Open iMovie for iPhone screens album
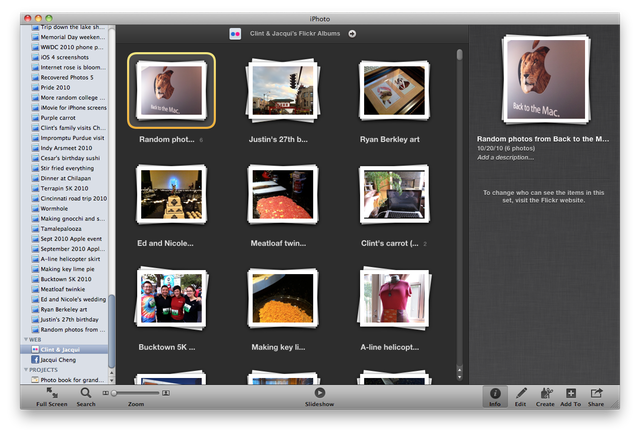The height and width of the screenshot is (437, 640). coord(64,108)
